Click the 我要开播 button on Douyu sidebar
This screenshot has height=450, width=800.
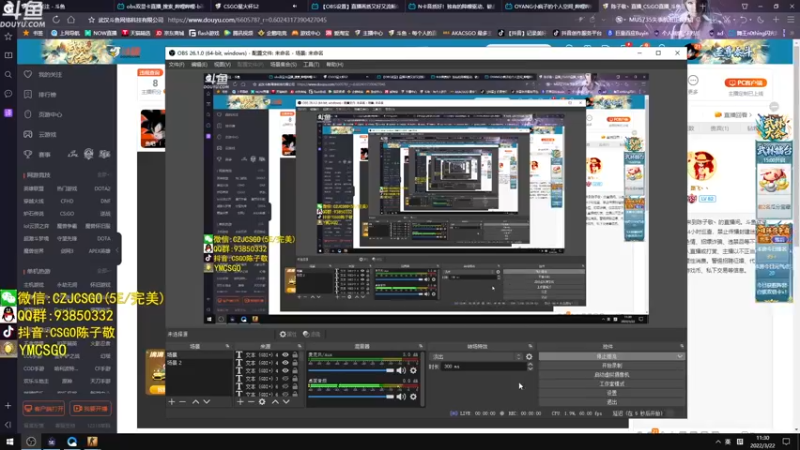[x=91, y=409]
